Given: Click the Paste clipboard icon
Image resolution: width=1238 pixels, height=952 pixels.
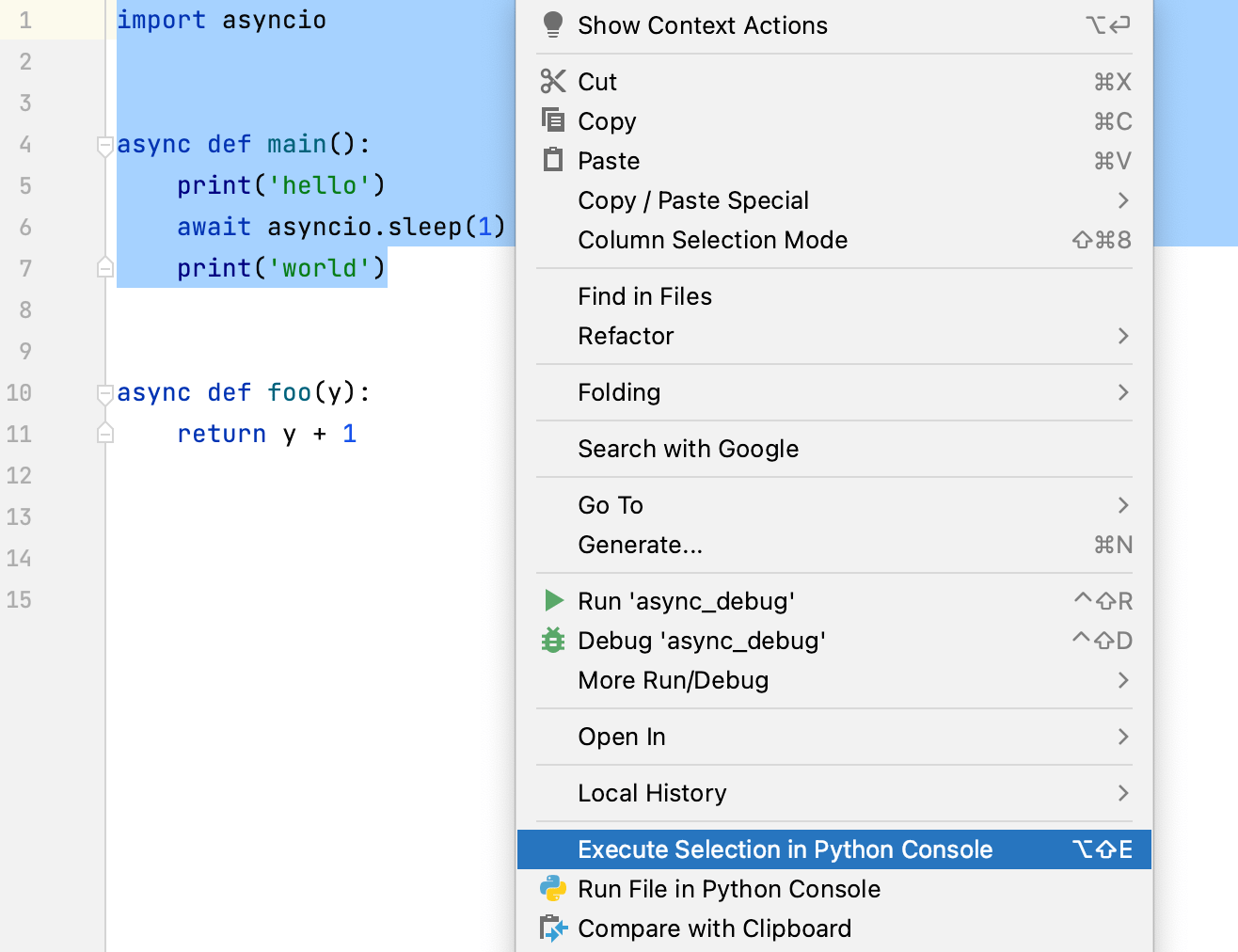Looking at the screenshot, I should point(554,160).
